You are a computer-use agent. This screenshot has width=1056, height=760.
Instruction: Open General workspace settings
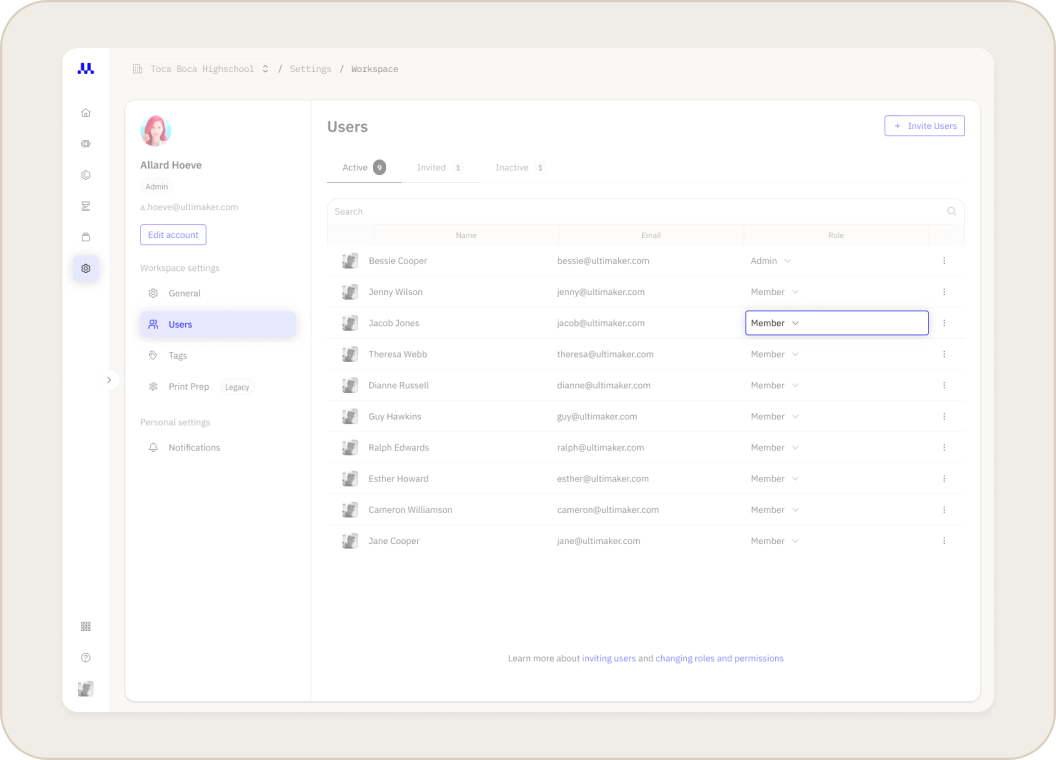(x=218, y=293)
